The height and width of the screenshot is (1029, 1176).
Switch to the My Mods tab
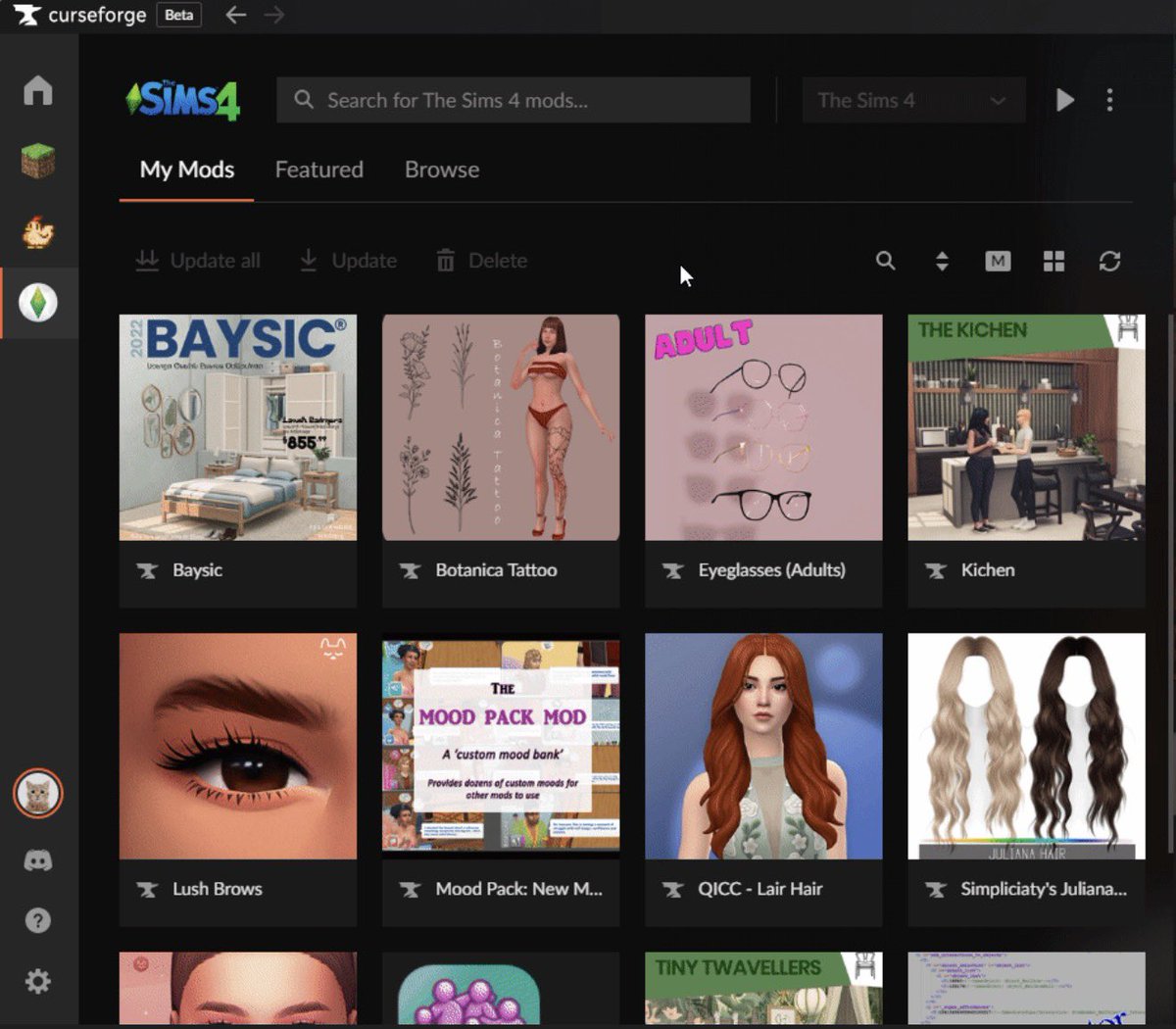click(186, 170)
